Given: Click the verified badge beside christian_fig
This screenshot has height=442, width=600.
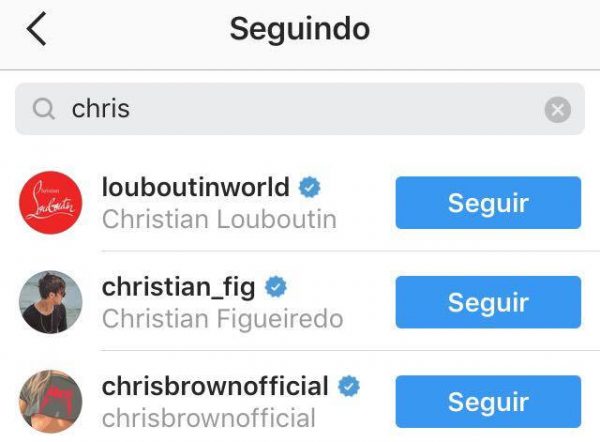Looking at the screenshot, I should (x=276, y=287).
